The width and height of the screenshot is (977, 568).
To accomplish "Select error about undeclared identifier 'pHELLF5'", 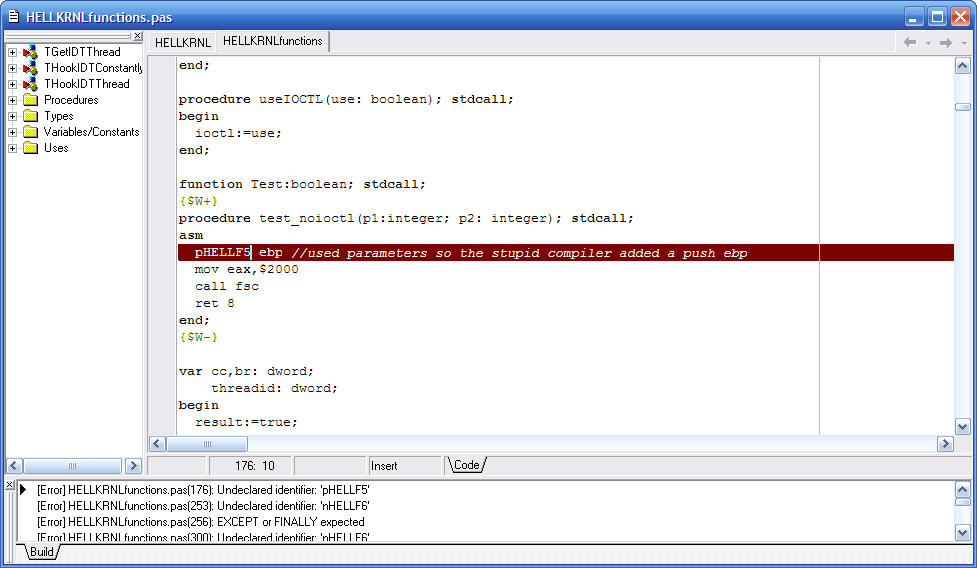I will [x=203, y=490].
